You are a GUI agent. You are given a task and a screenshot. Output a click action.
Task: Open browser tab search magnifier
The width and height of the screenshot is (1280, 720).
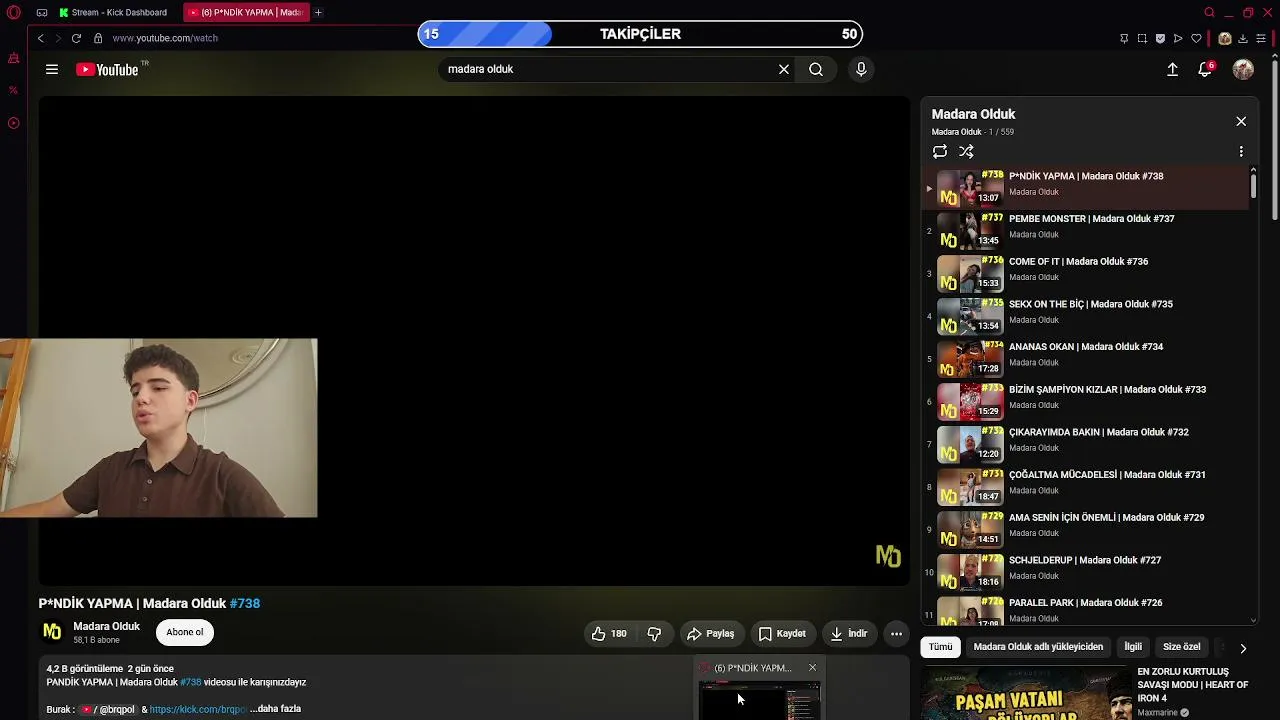tap(1209, 13)
